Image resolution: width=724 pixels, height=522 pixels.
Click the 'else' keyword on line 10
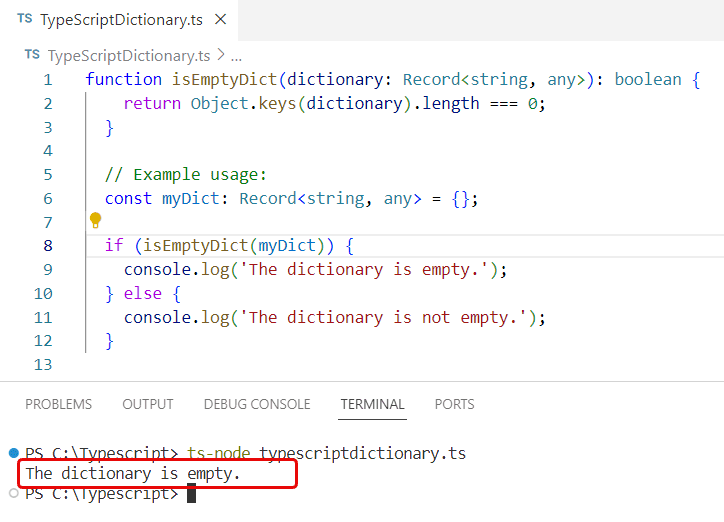pos(143,294)
